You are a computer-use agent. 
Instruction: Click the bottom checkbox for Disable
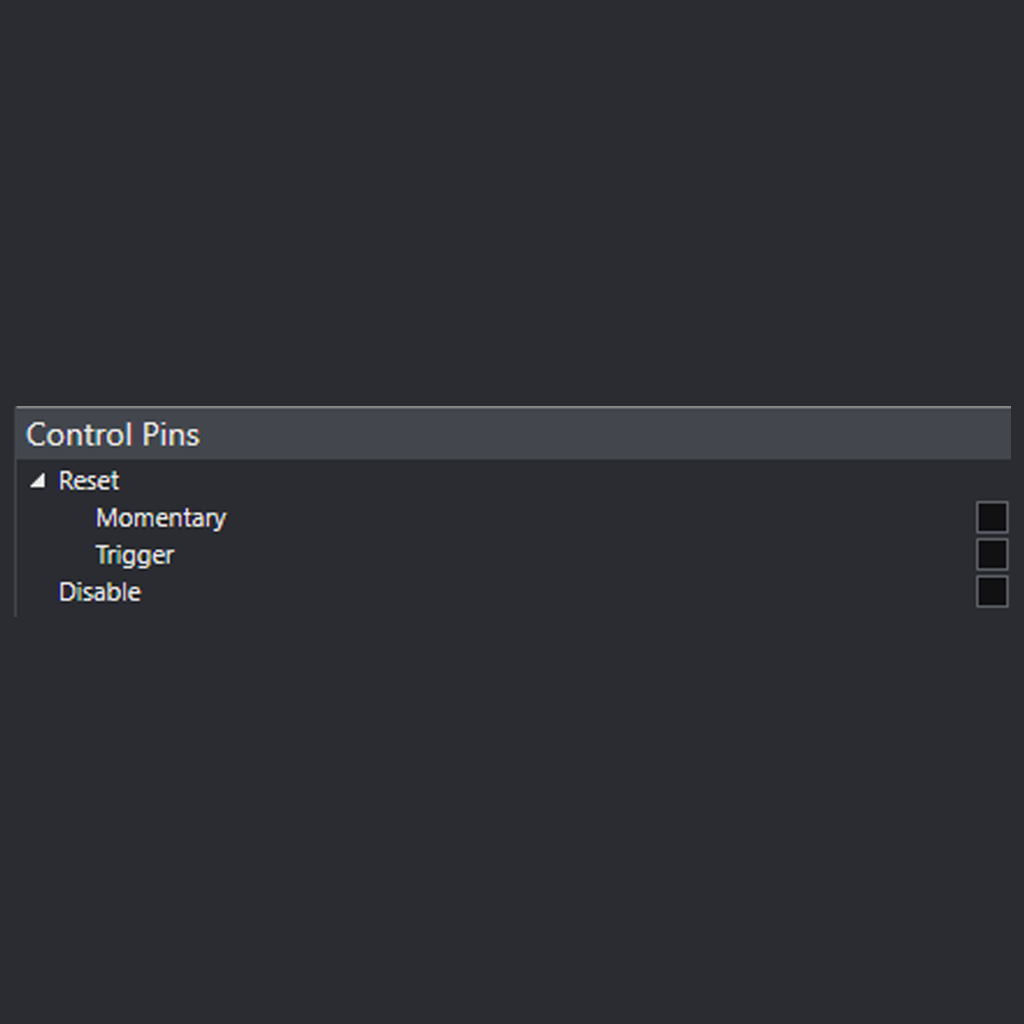click(x=991, y=590)
